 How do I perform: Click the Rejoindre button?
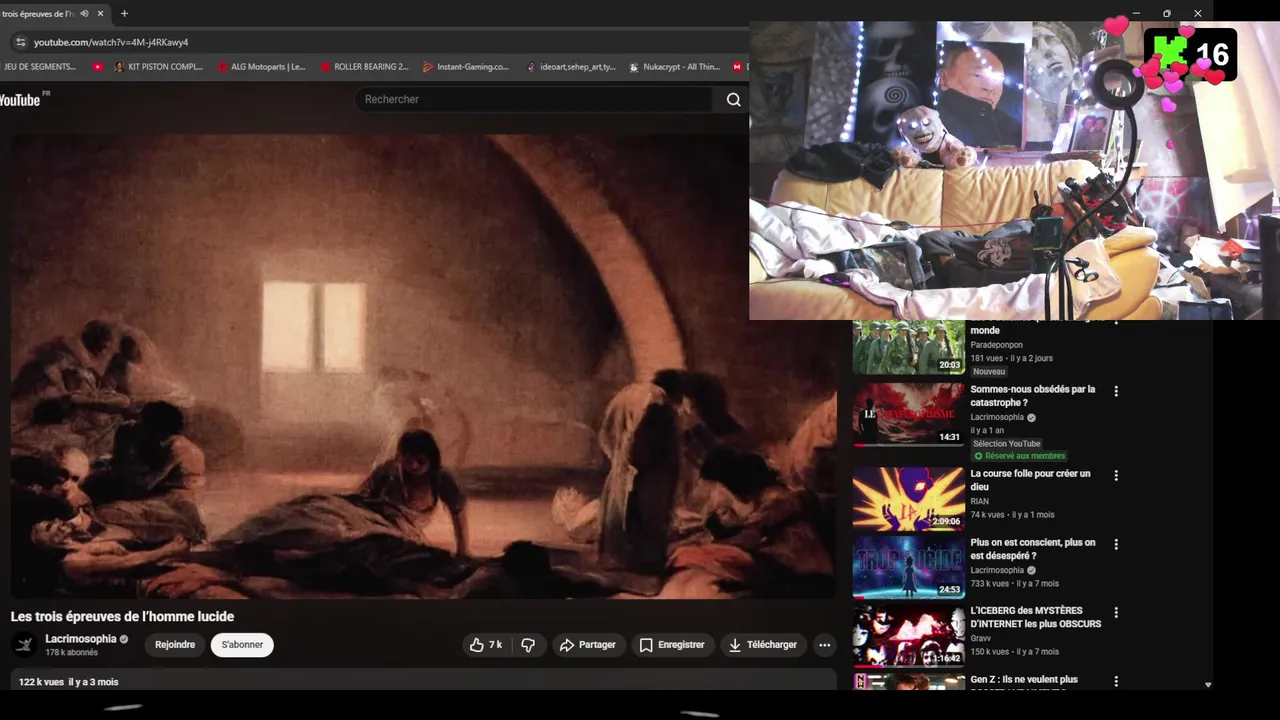[175, 645]
